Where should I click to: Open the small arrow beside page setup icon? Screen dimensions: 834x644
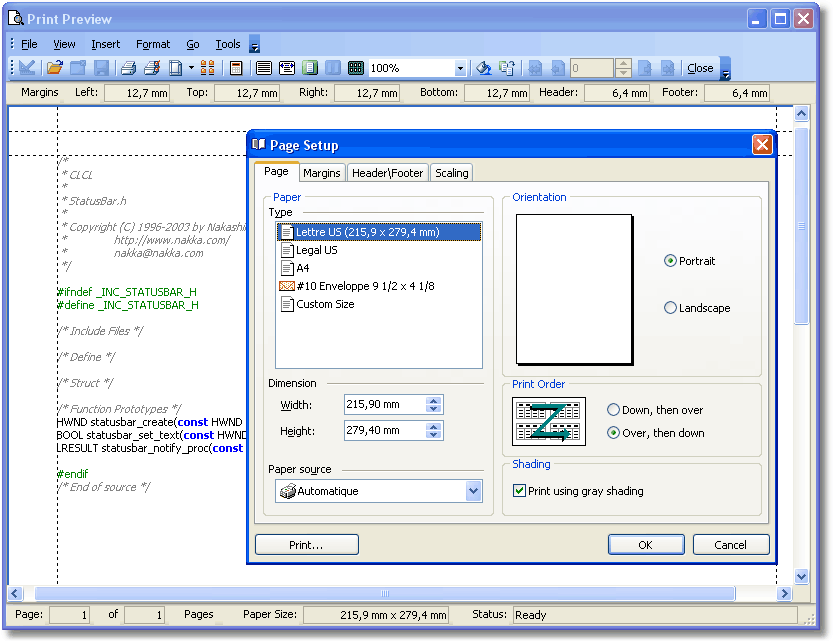(191, 68)
